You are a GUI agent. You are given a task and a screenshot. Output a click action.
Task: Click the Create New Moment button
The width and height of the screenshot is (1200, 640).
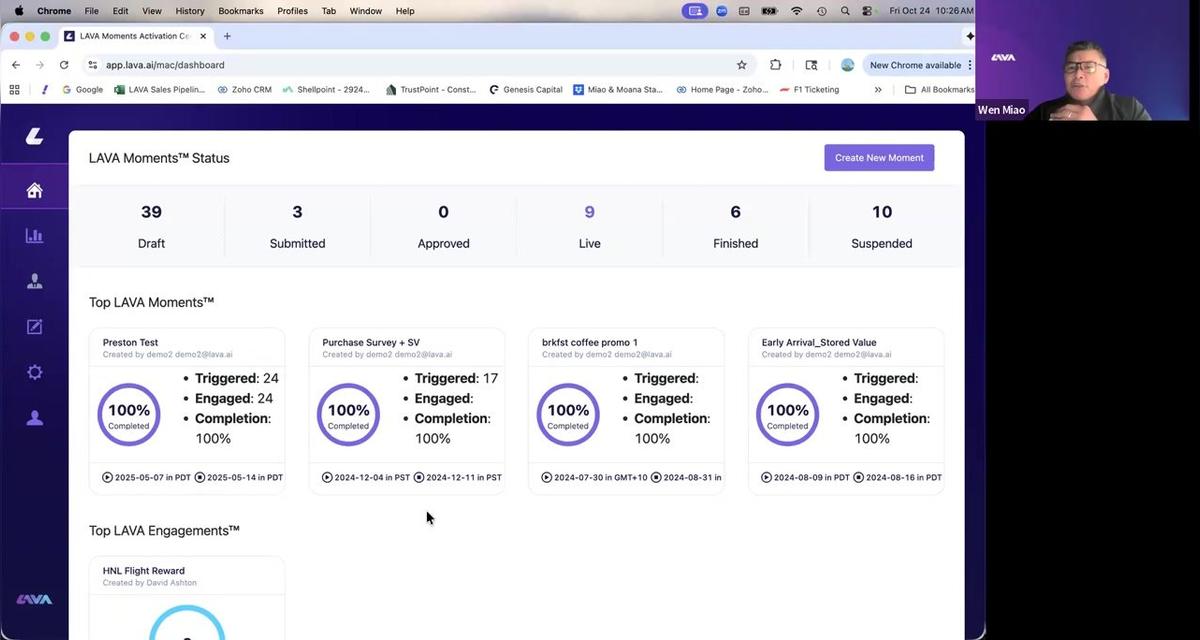(879, 158)
